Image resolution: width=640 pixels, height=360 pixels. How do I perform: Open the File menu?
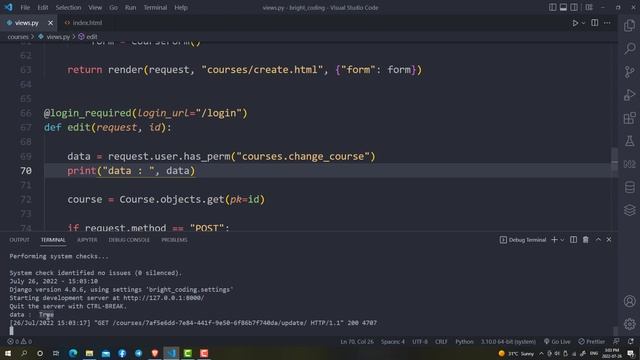coord(25,7)
